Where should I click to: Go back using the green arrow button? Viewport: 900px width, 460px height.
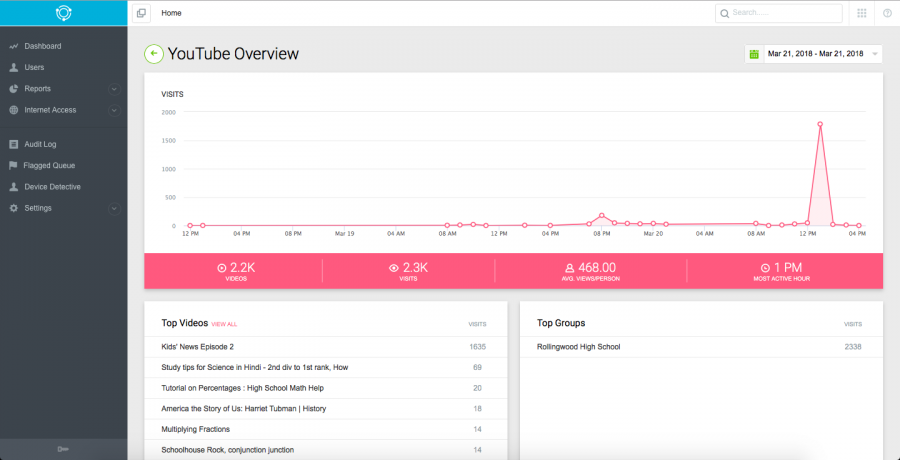pyautogui.click(x=153, y=54)
